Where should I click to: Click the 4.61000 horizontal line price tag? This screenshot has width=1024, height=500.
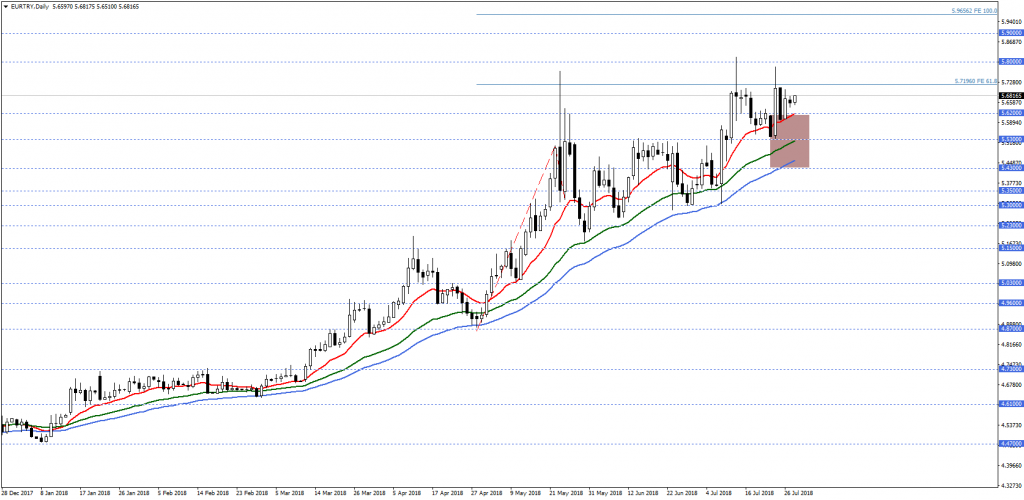pyautogui.click(x=1010, y=403)
